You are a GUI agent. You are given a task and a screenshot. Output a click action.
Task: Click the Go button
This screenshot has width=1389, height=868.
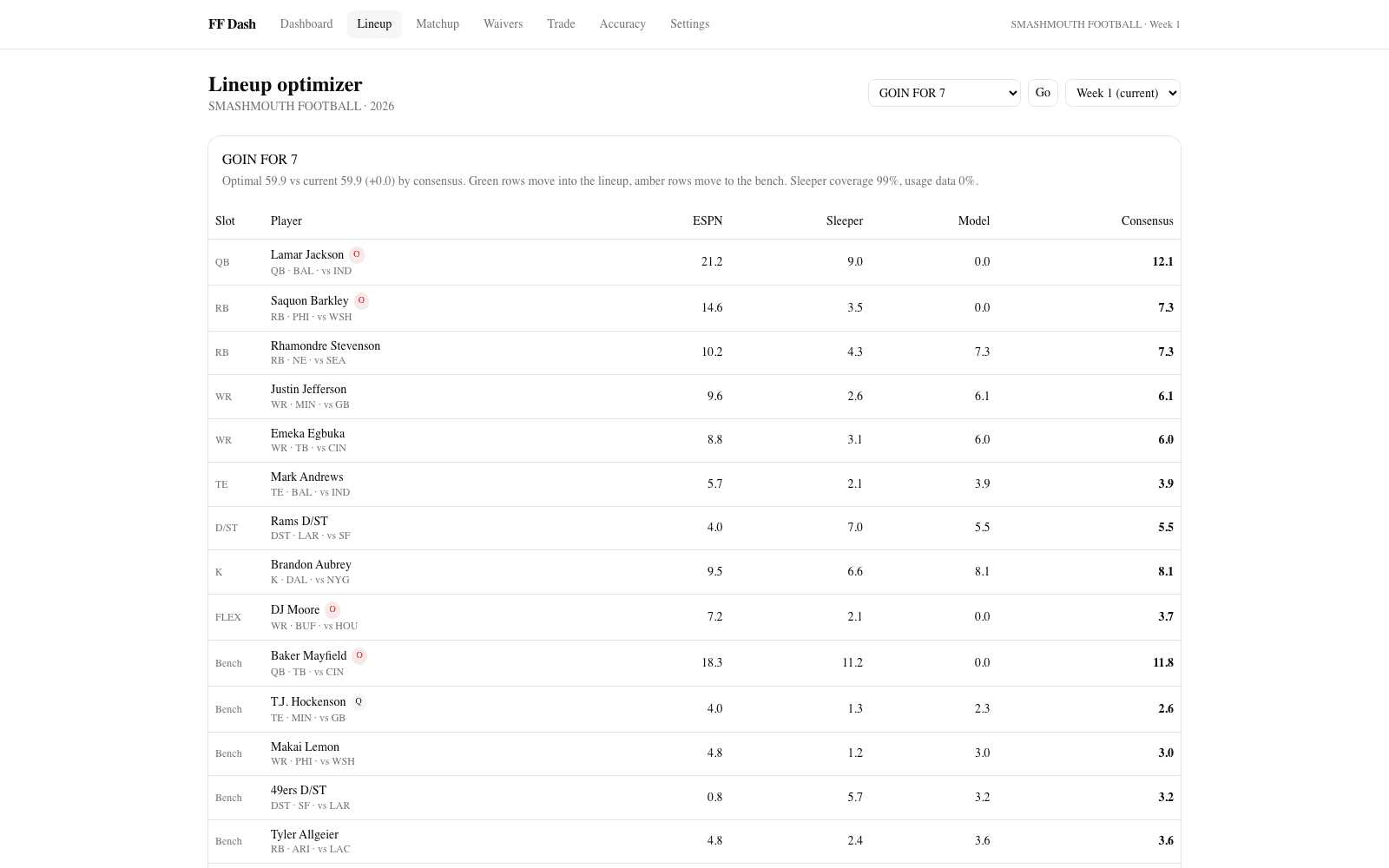pyautogui.click(x=1043, y=93)
